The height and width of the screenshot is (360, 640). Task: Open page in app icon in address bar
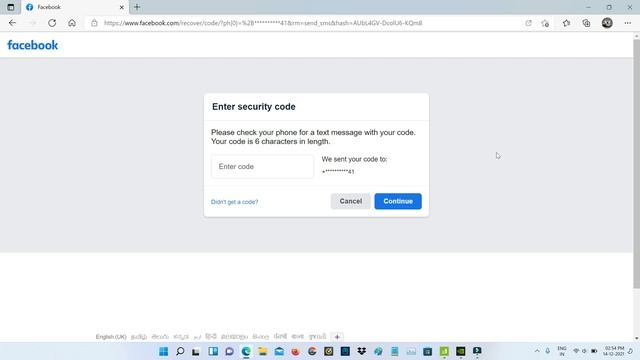pyautogui.click(x=529, y=23)
